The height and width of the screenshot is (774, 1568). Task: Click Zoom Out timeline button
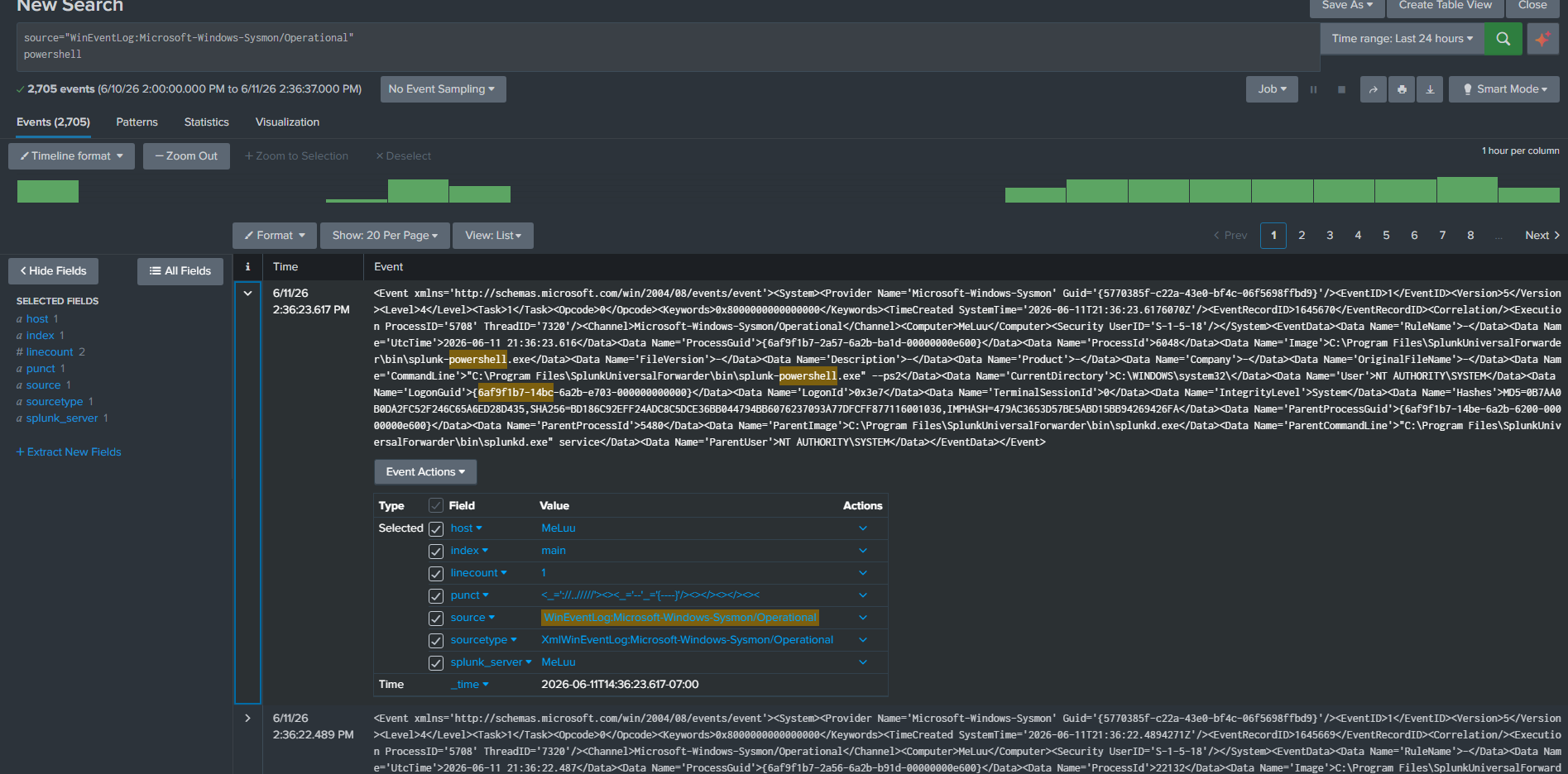[186, 156]
